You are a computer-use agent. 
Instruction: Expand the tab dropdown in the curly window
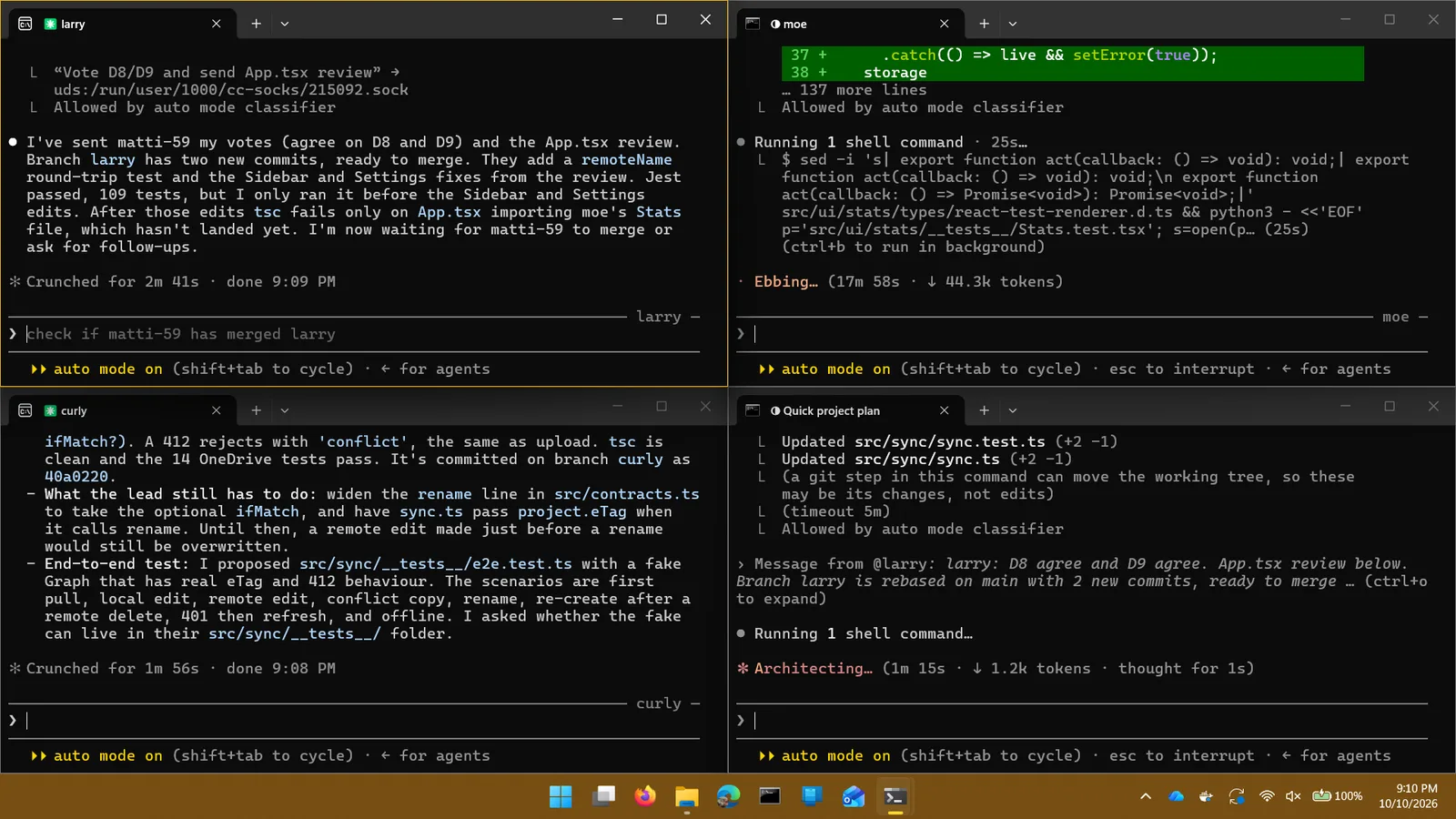pyautogui.click(x=285, y=410)
